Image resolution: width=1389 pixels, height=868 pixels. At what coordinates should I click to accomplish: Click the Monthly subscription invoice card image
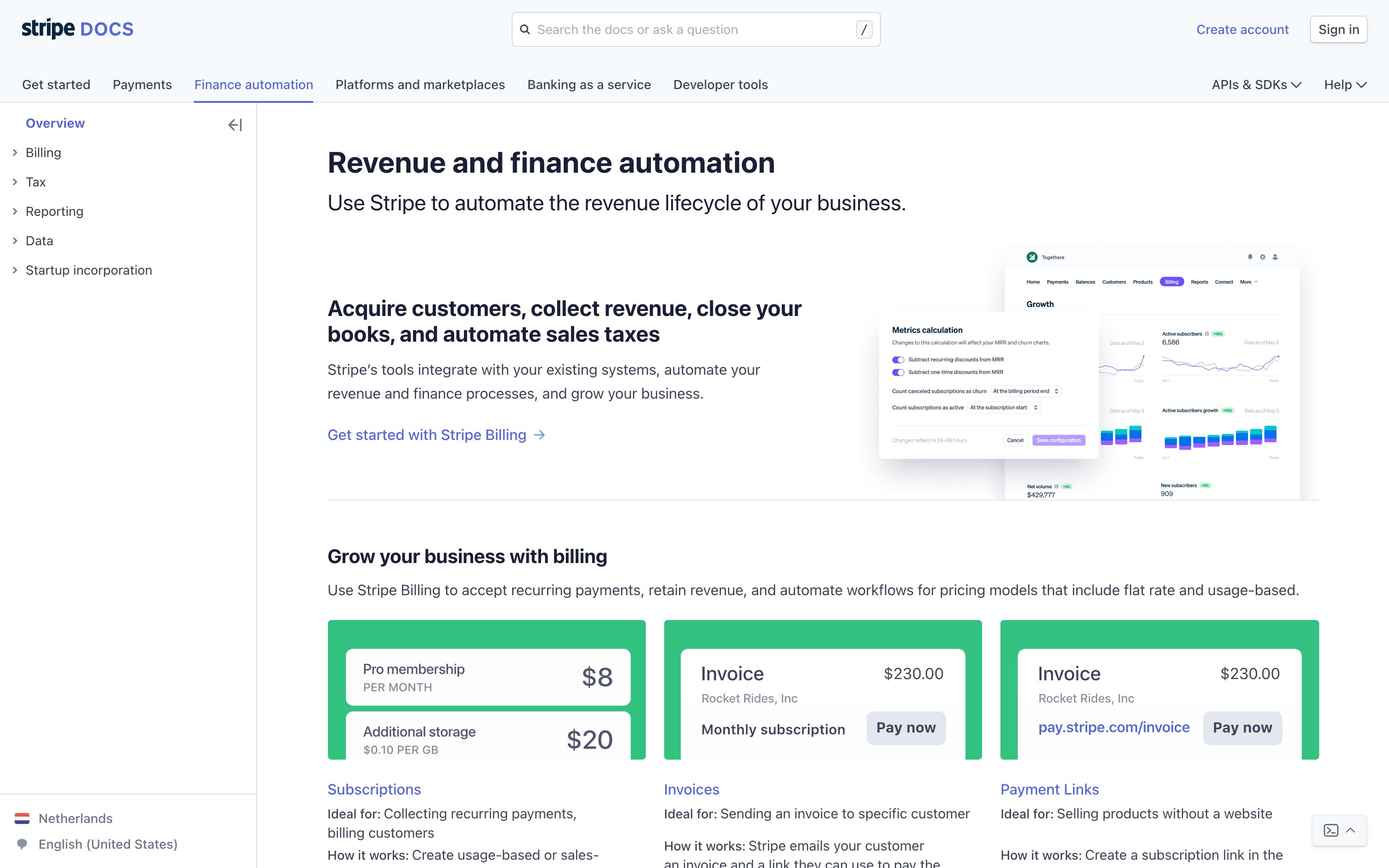823,689
